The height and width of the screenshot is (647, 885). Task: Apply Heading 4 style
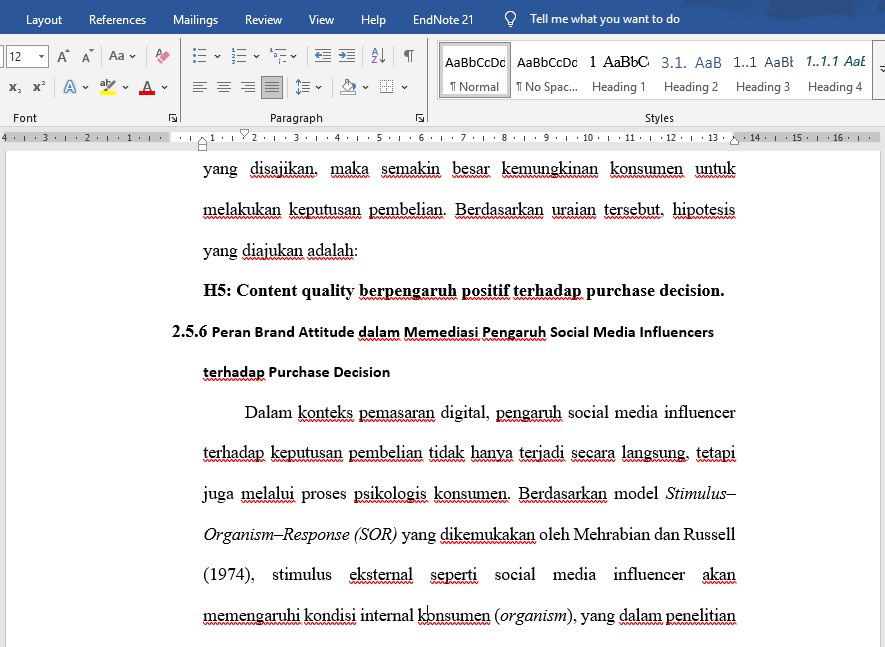coord(835,70)
